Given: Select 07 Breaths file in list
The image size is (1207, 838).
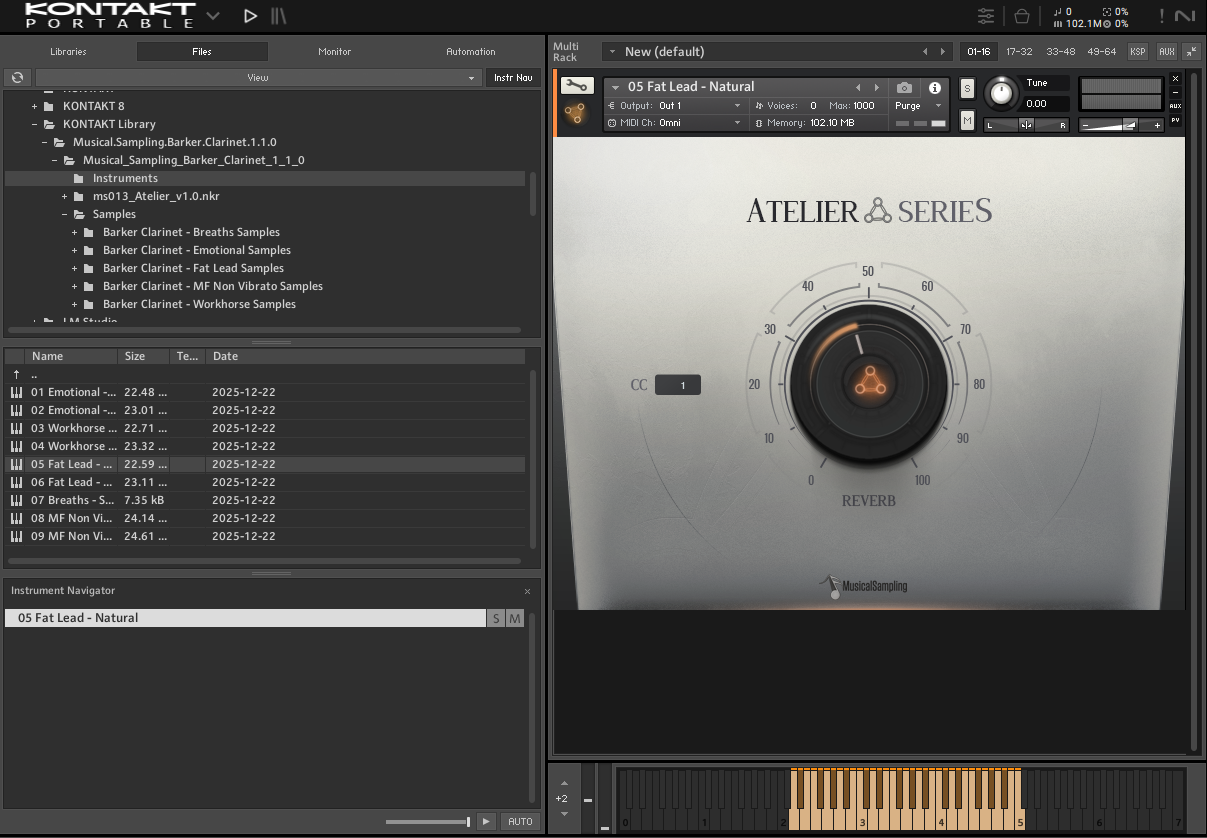Looking at the screenshot, I should click(70, 500).
